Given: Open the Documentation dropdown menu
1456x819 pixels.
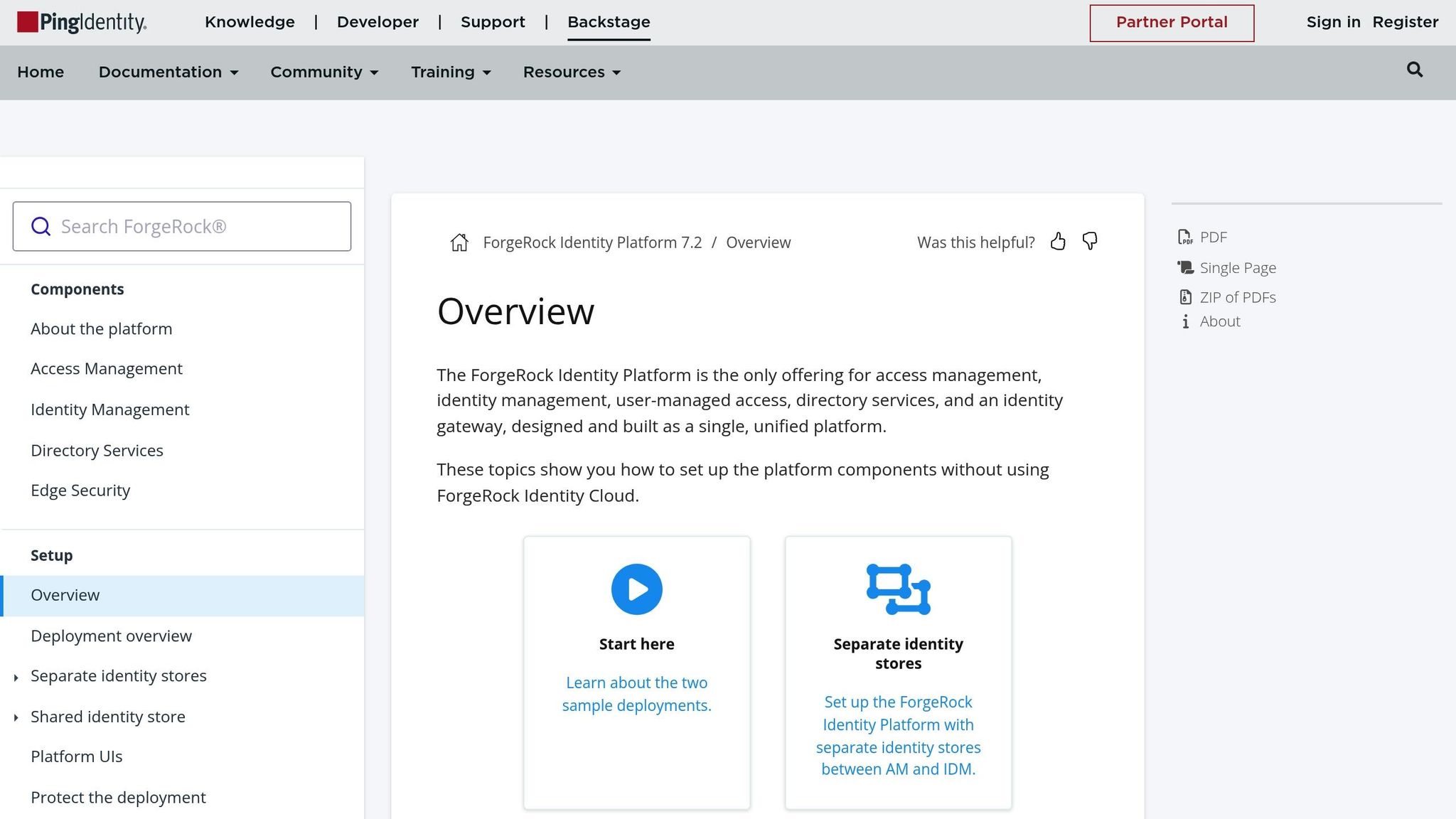Looking at the screenshot, I should coord(168,73).
